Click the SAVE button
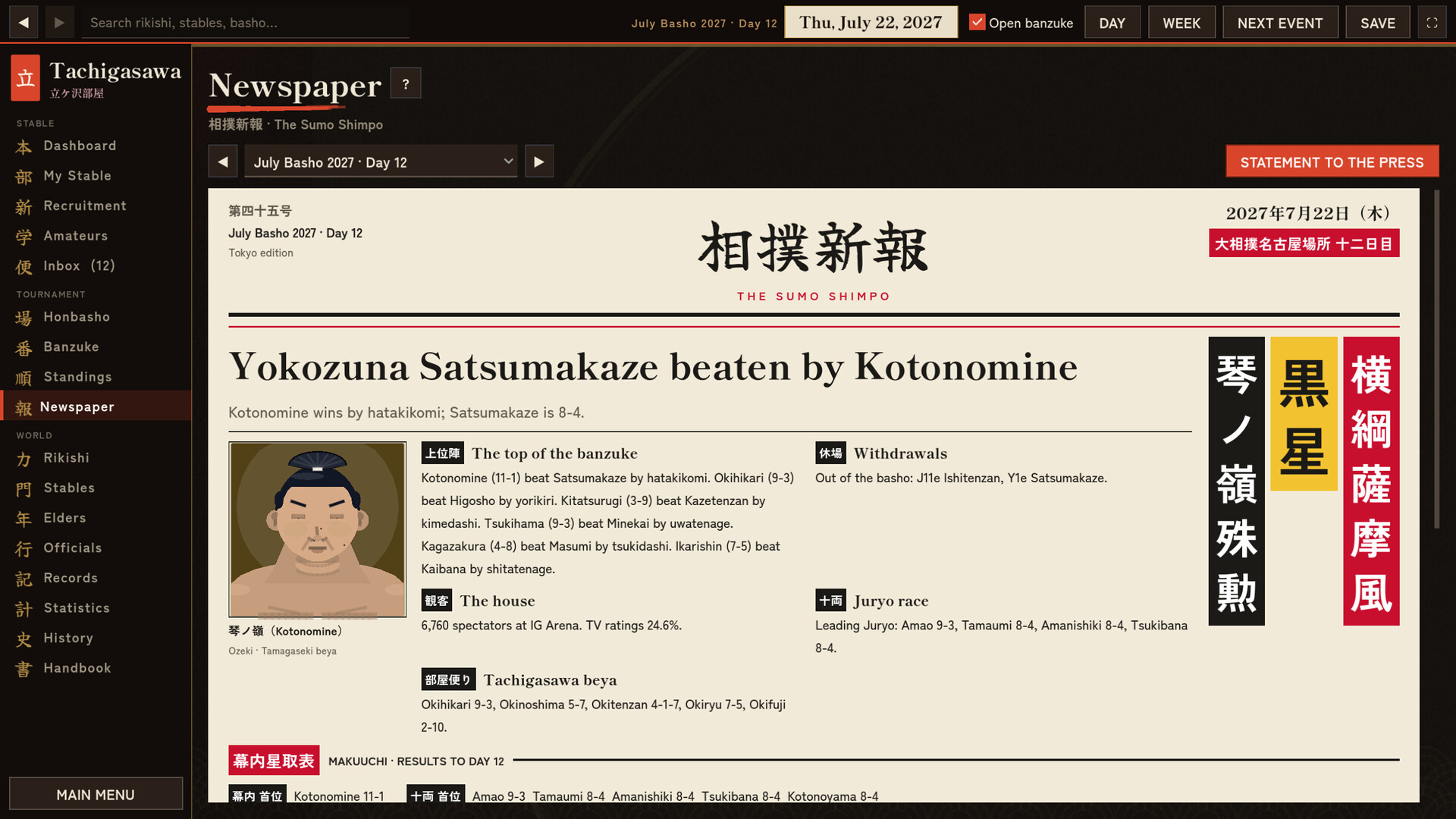 point(1377,23)
